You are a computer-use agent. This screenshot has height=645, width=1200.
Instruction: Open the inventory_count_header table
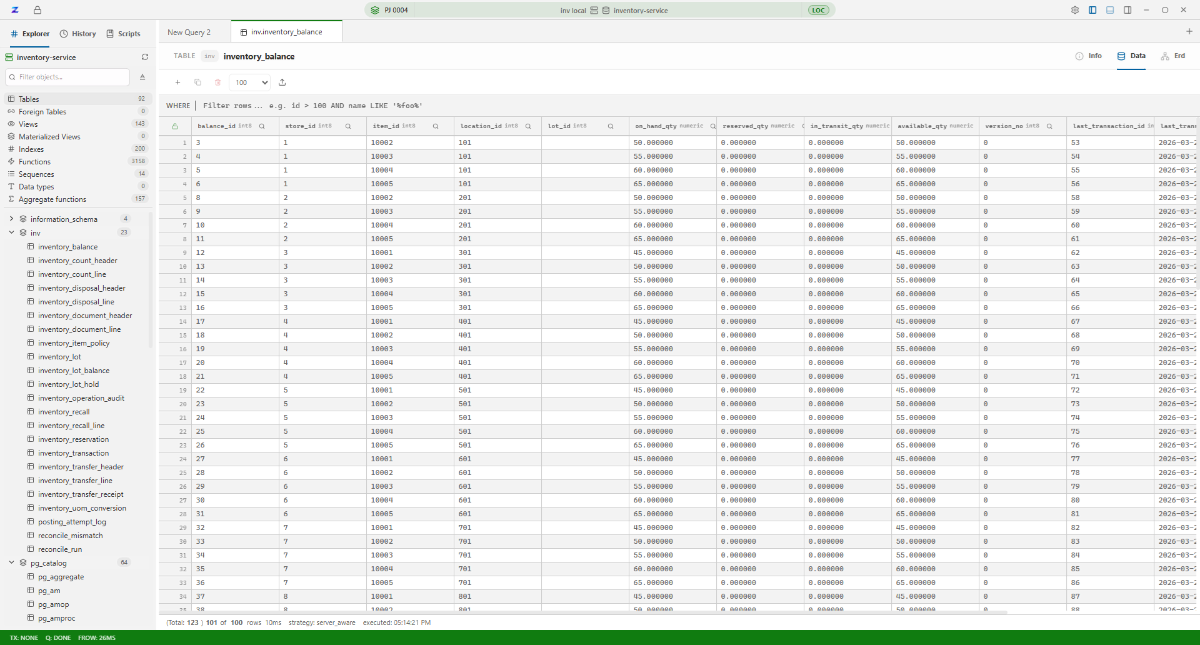[78, 261]
